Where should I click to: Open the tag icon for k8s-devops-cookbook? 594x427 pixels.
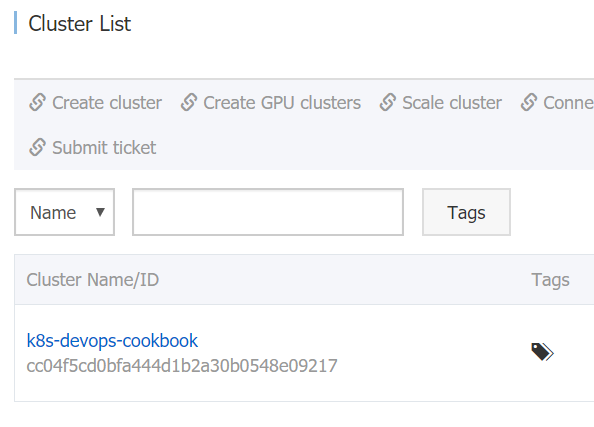click(542, 352)
